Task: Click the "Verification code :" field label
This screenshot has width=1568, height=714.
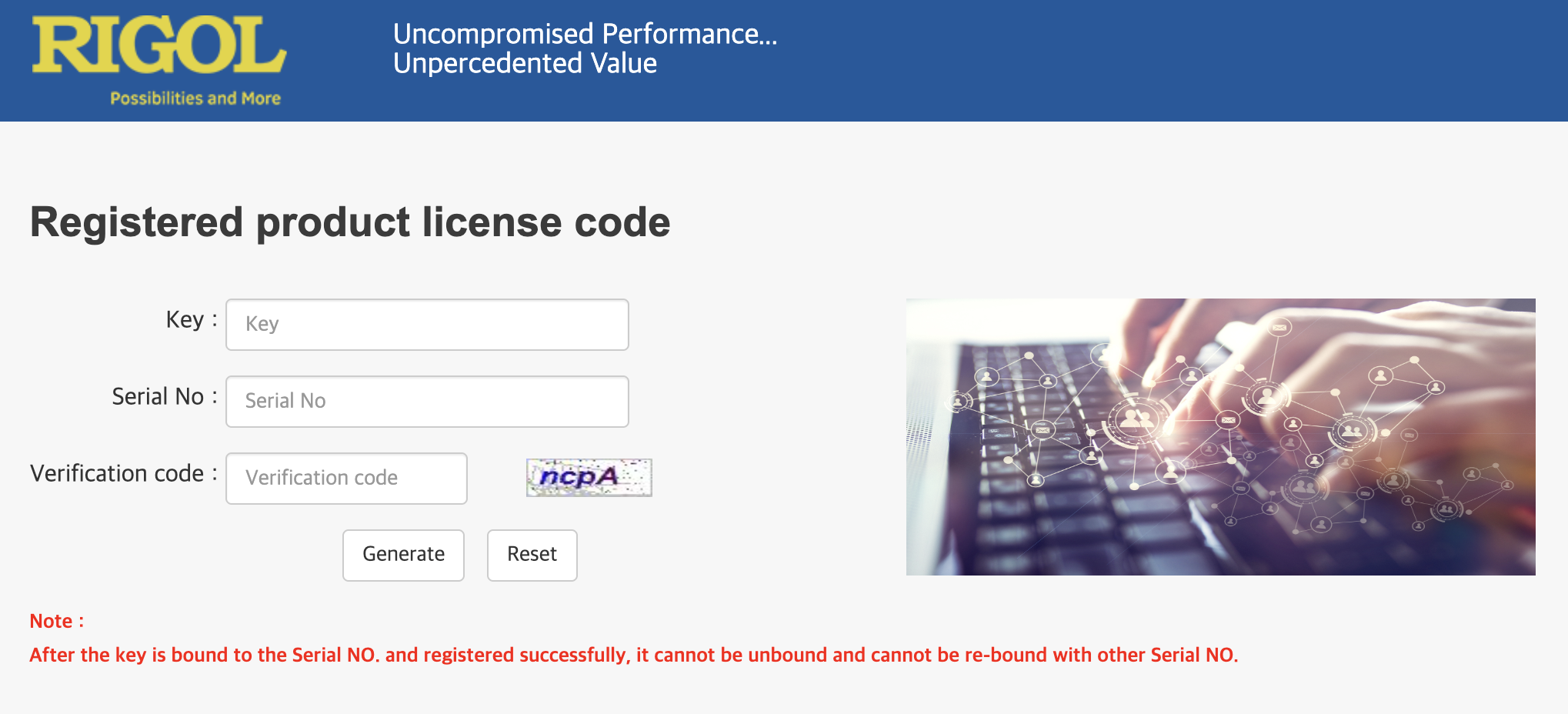Action: point(123,474)
